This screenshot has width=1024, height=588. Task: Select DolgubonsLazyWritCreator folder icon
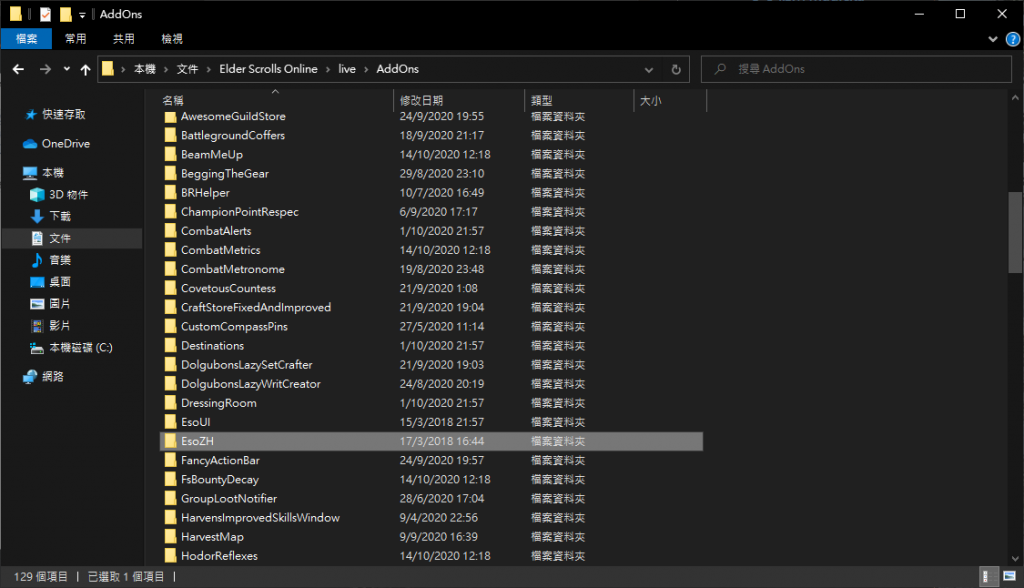pos(170,384)
